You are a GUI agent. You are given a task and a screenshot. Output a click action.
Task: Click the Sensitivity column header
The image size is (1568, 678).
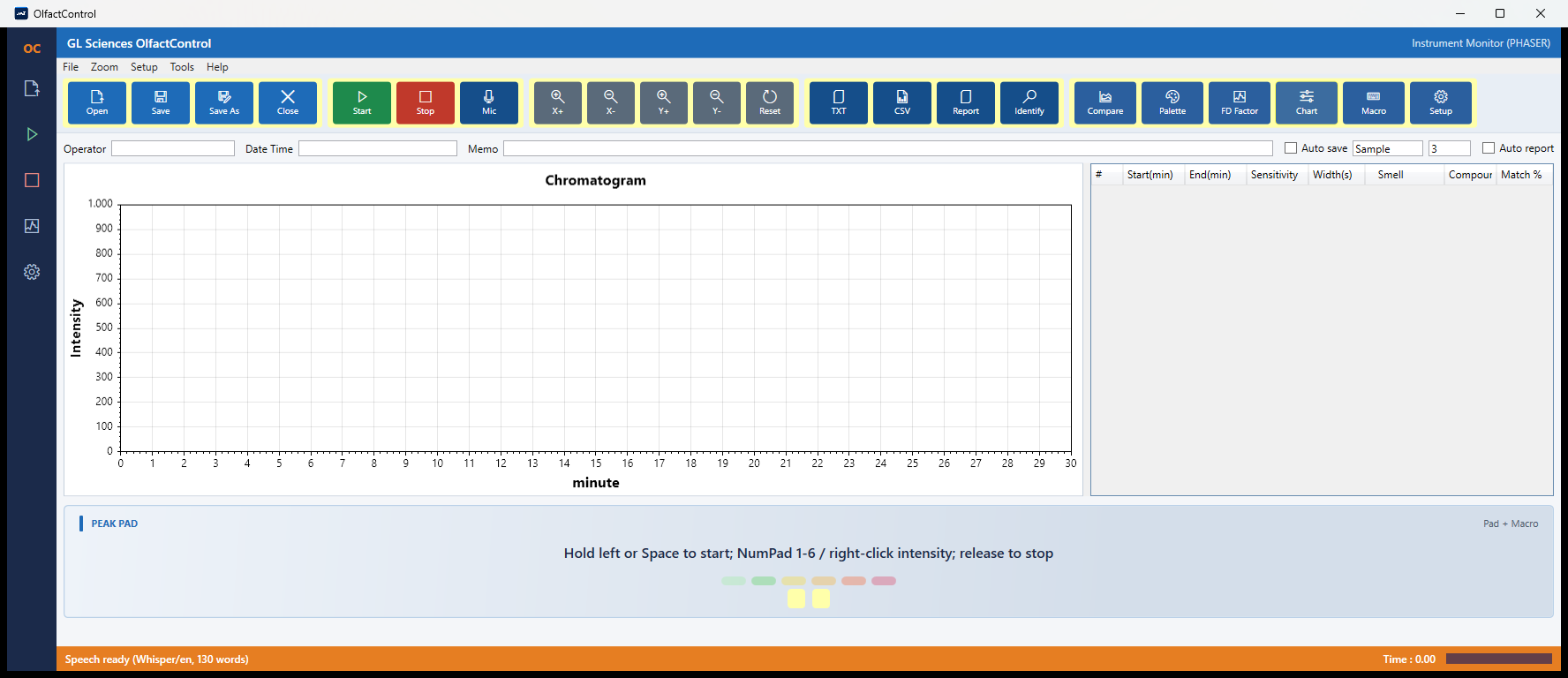pyautogui.click(x=1275, y=175)
